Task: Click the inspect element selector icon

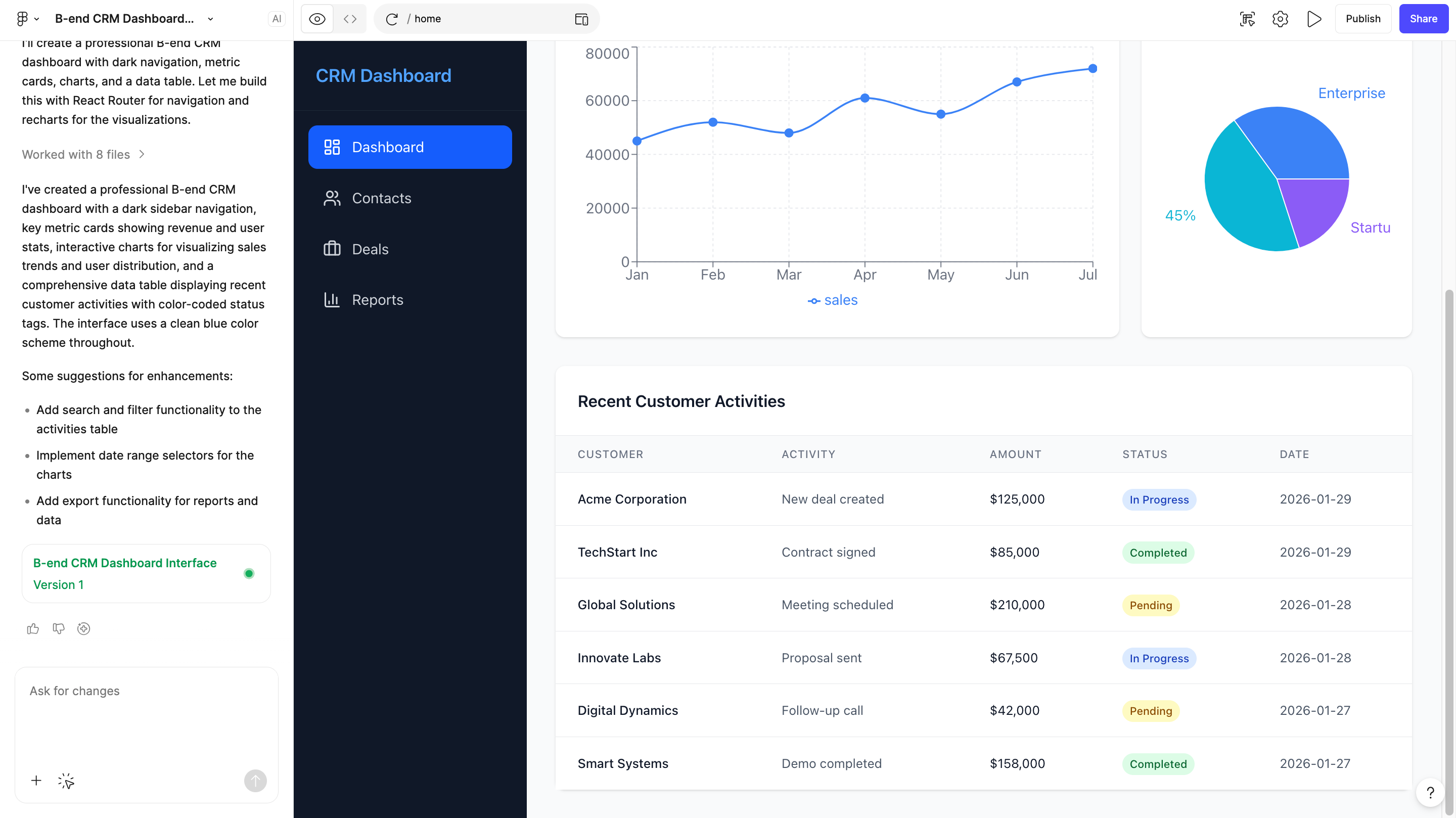Action: click(1247, 19)
